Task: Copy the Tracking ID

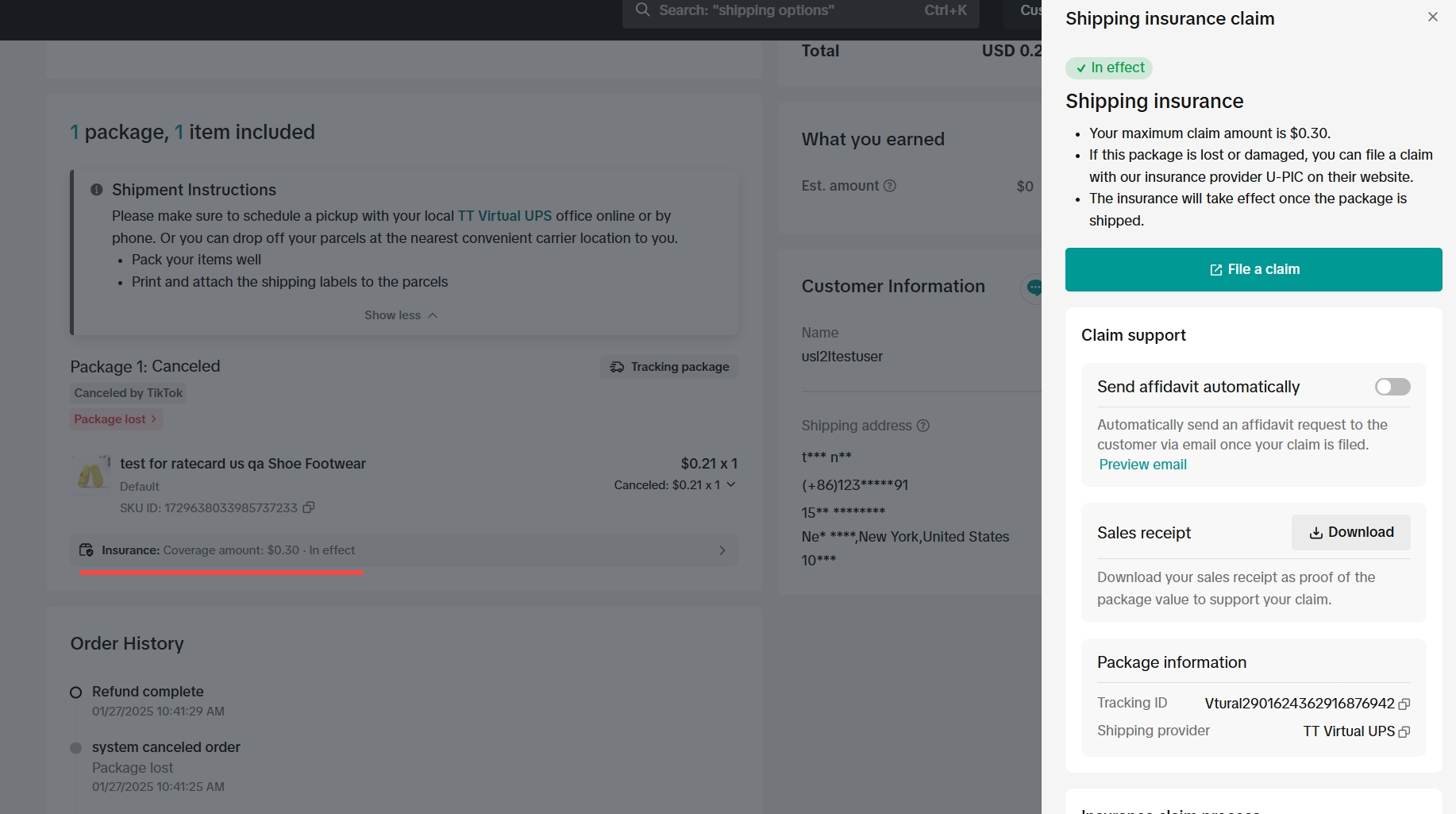Action: tap(1404, 704)
